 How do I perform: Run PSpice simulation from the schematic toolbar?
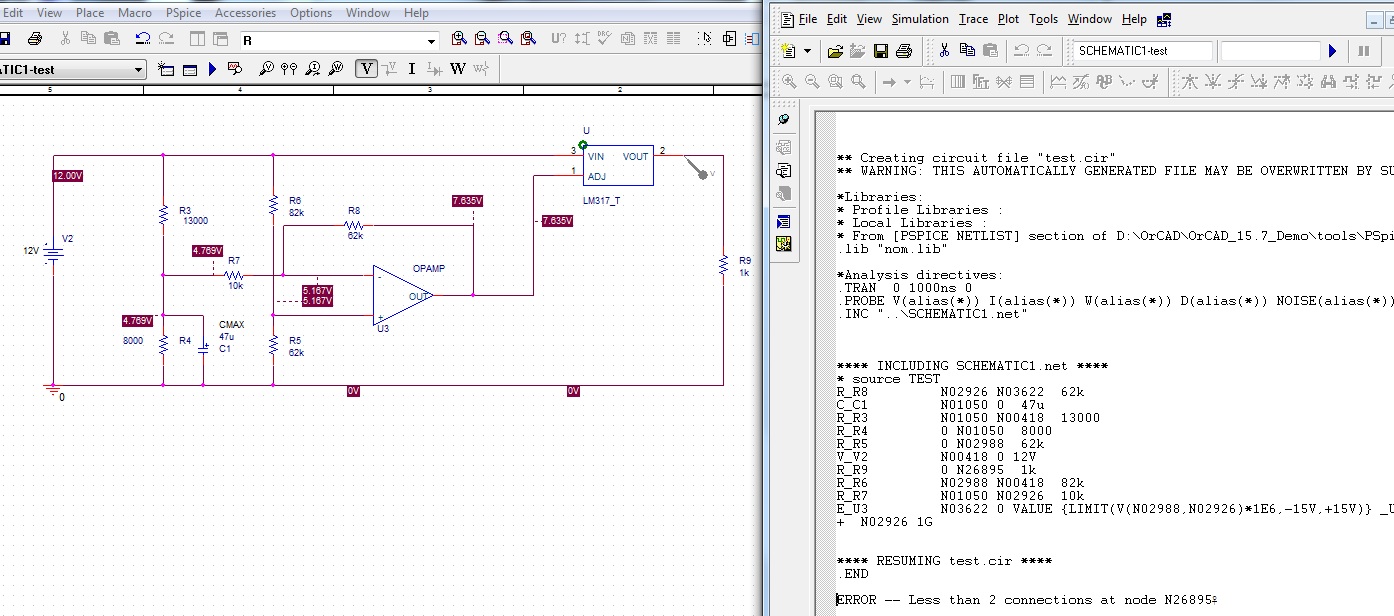212,69
